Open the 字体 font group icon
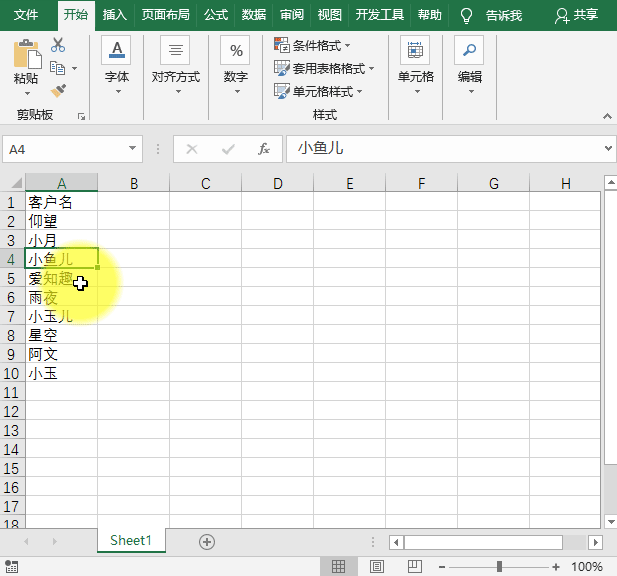 [x=116, y=50]
